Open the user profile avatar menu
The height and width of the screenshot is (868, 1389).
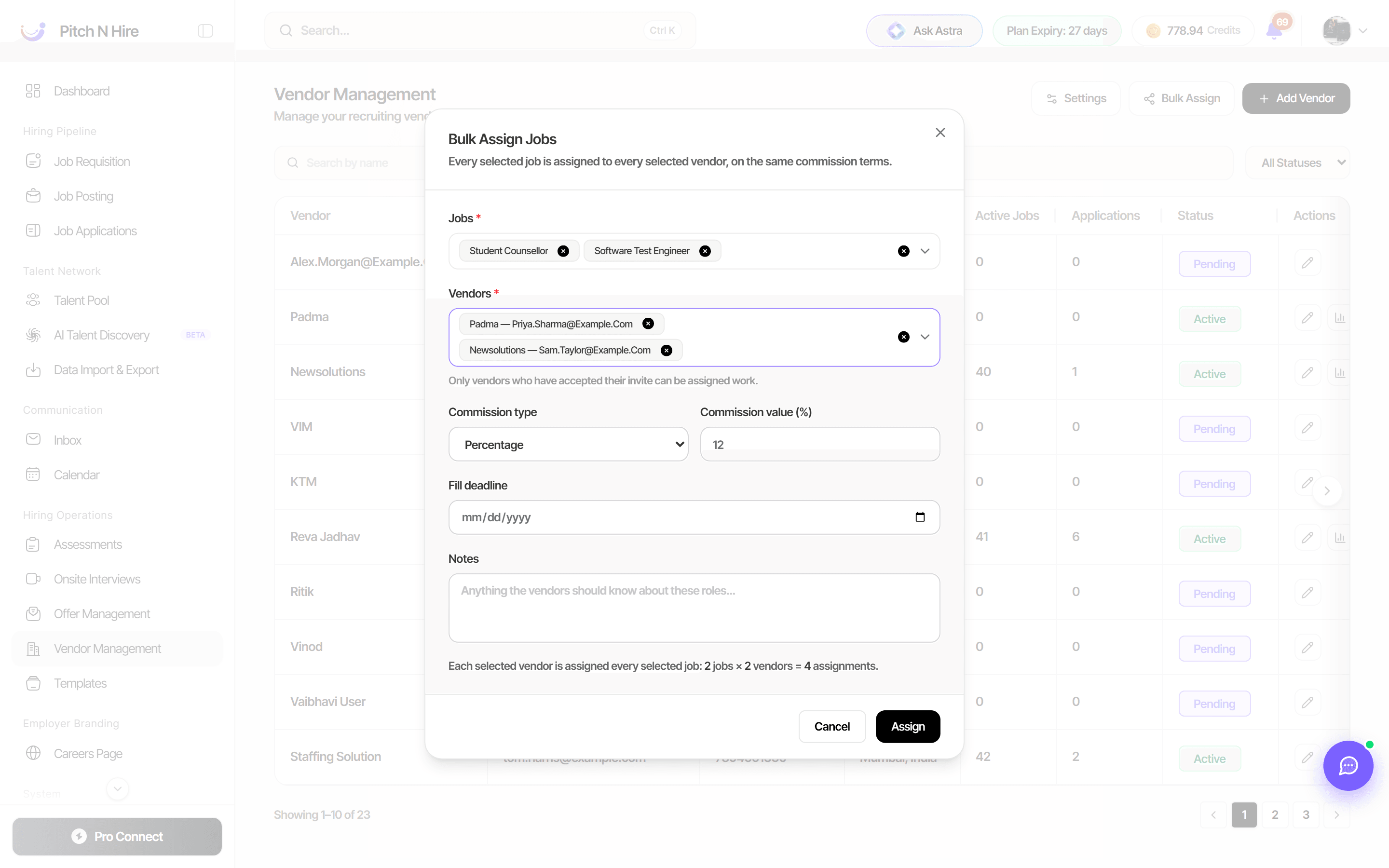(1345, 31)
